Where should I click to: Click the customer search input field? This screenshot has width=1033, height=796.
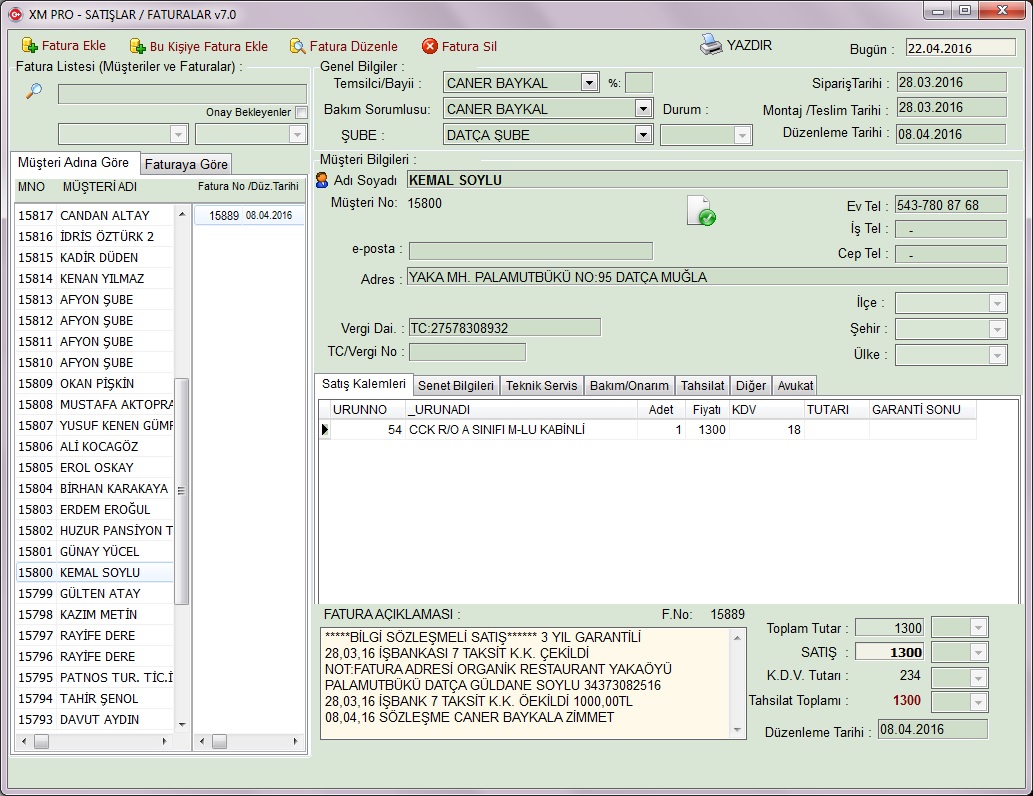click(182, 94)
